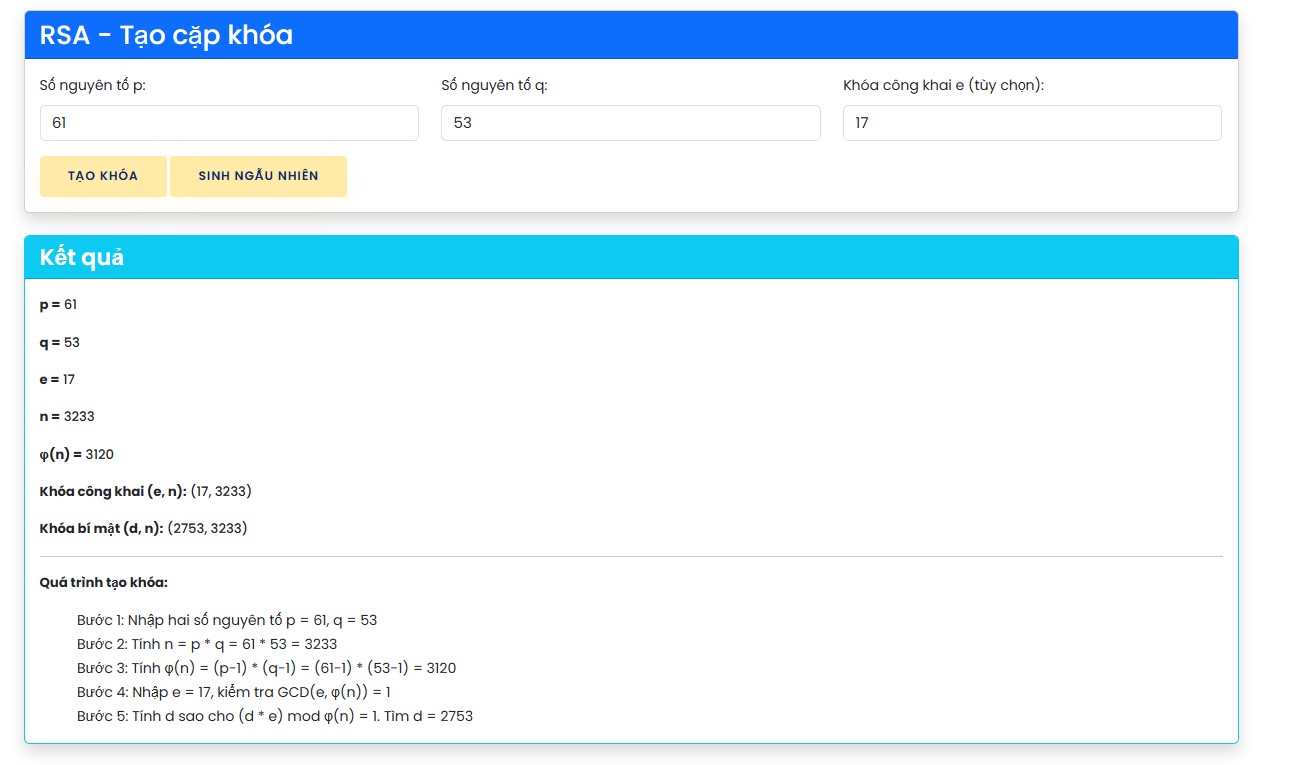Click the 'Quá trình tạo khóa:' heading
This screenshot has width=1301, height=765.
pos(104,582)
